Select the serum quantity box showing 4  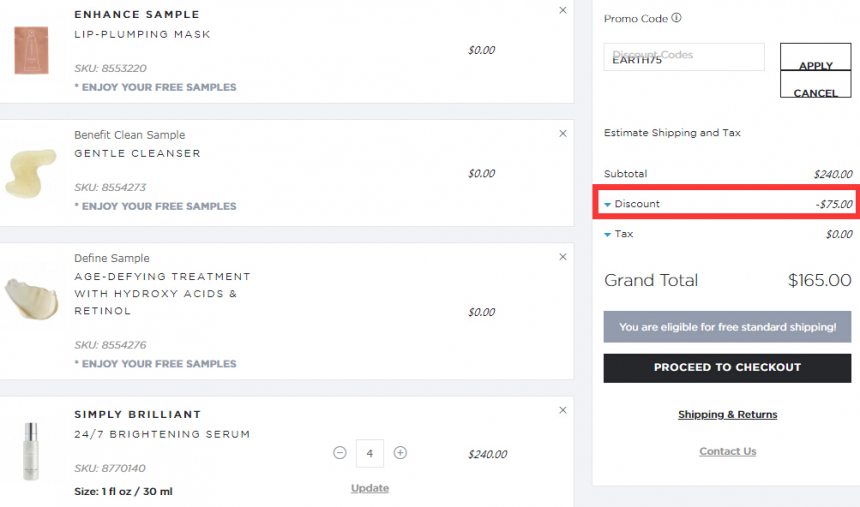pos(370,453)
